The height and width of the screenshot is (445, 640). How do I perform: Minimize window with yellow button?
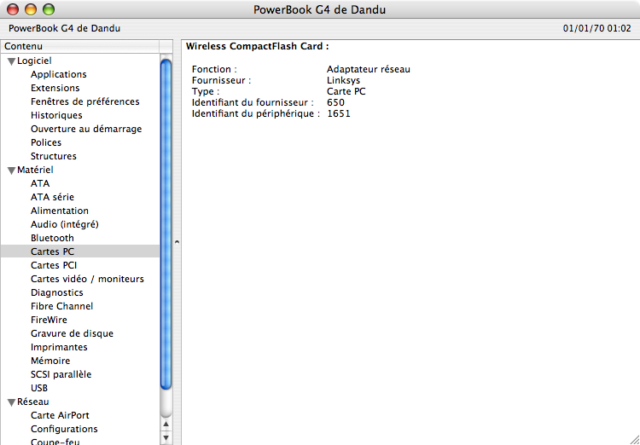click(31, 9)
